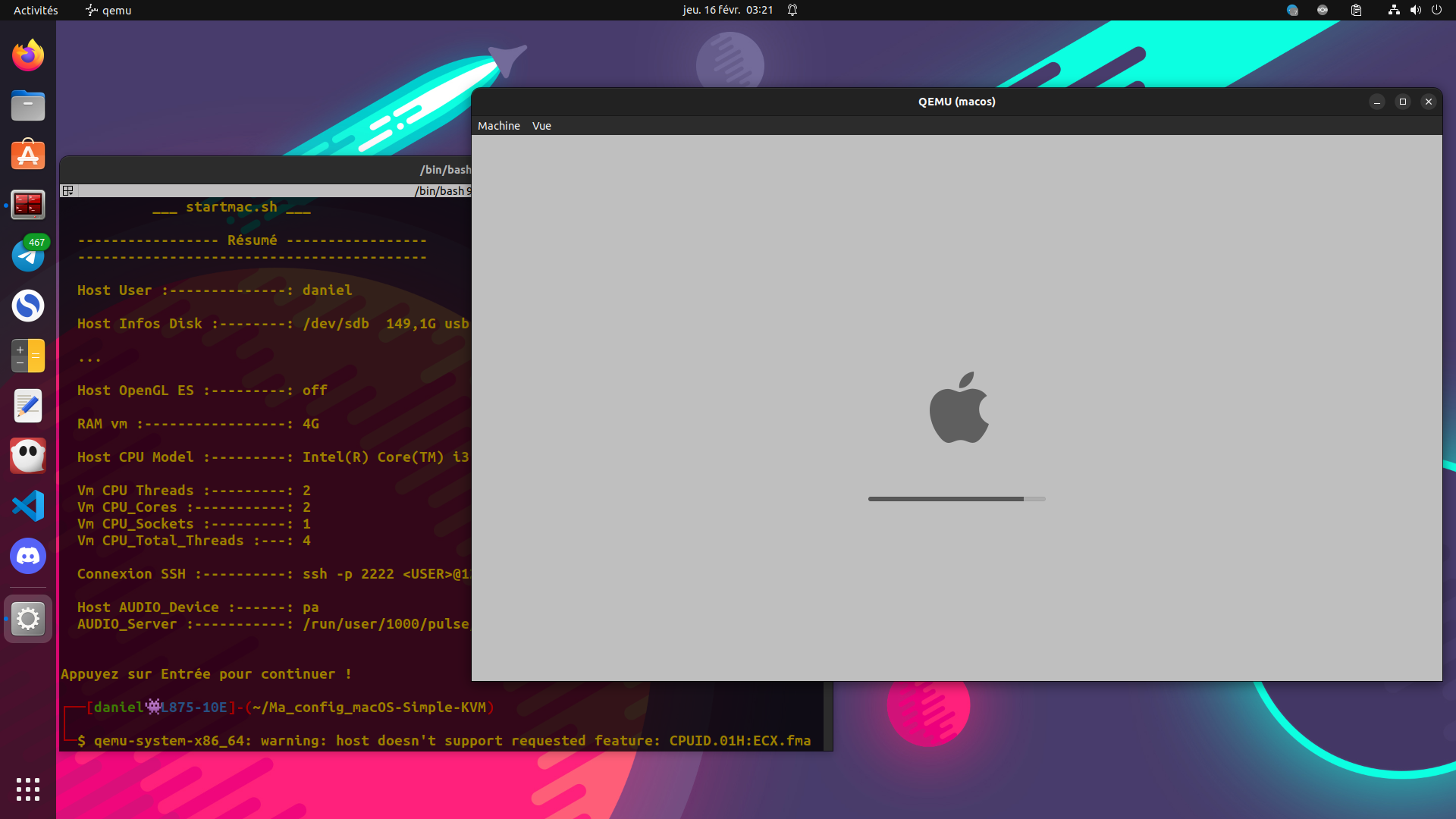Open the Vue menu in QEMU

[x=541, y=126]
